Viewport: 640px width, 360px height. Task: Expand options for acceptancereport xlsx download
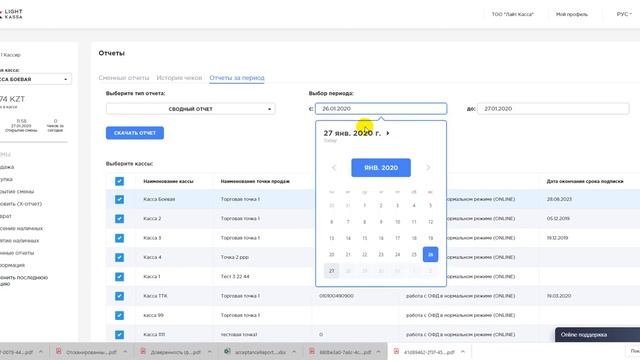(294, 352)
